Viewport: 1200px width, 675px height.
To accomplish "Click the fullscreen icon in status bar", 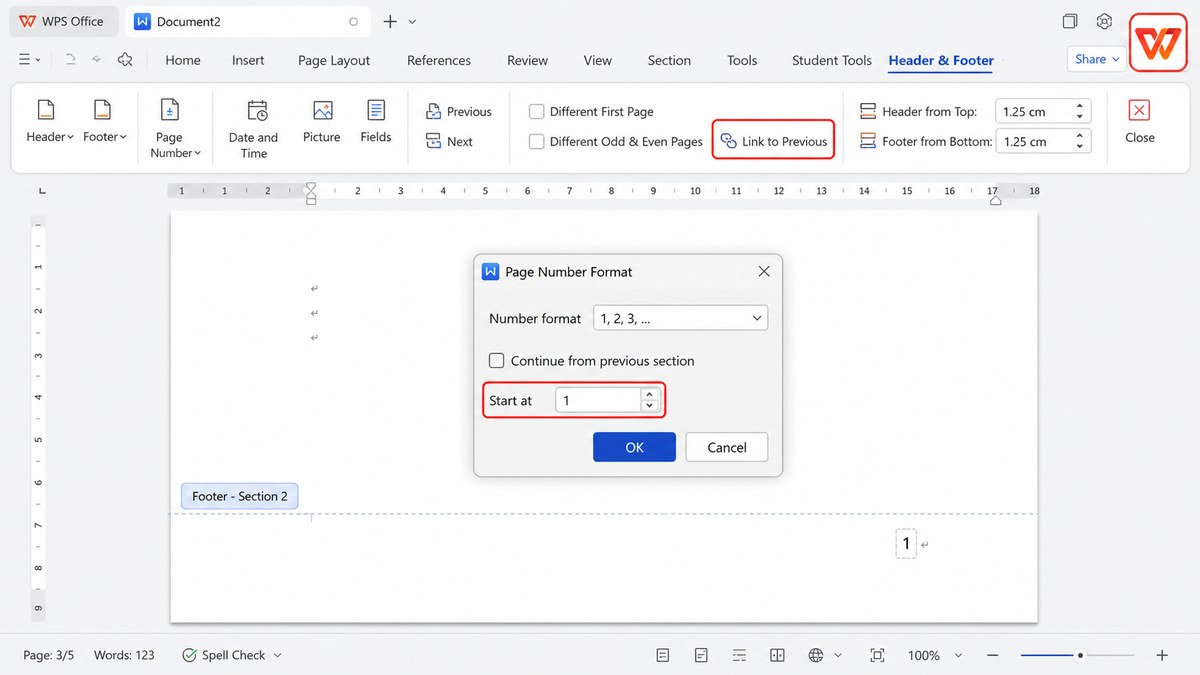I will pyautogui.click(x=877, y=655).
